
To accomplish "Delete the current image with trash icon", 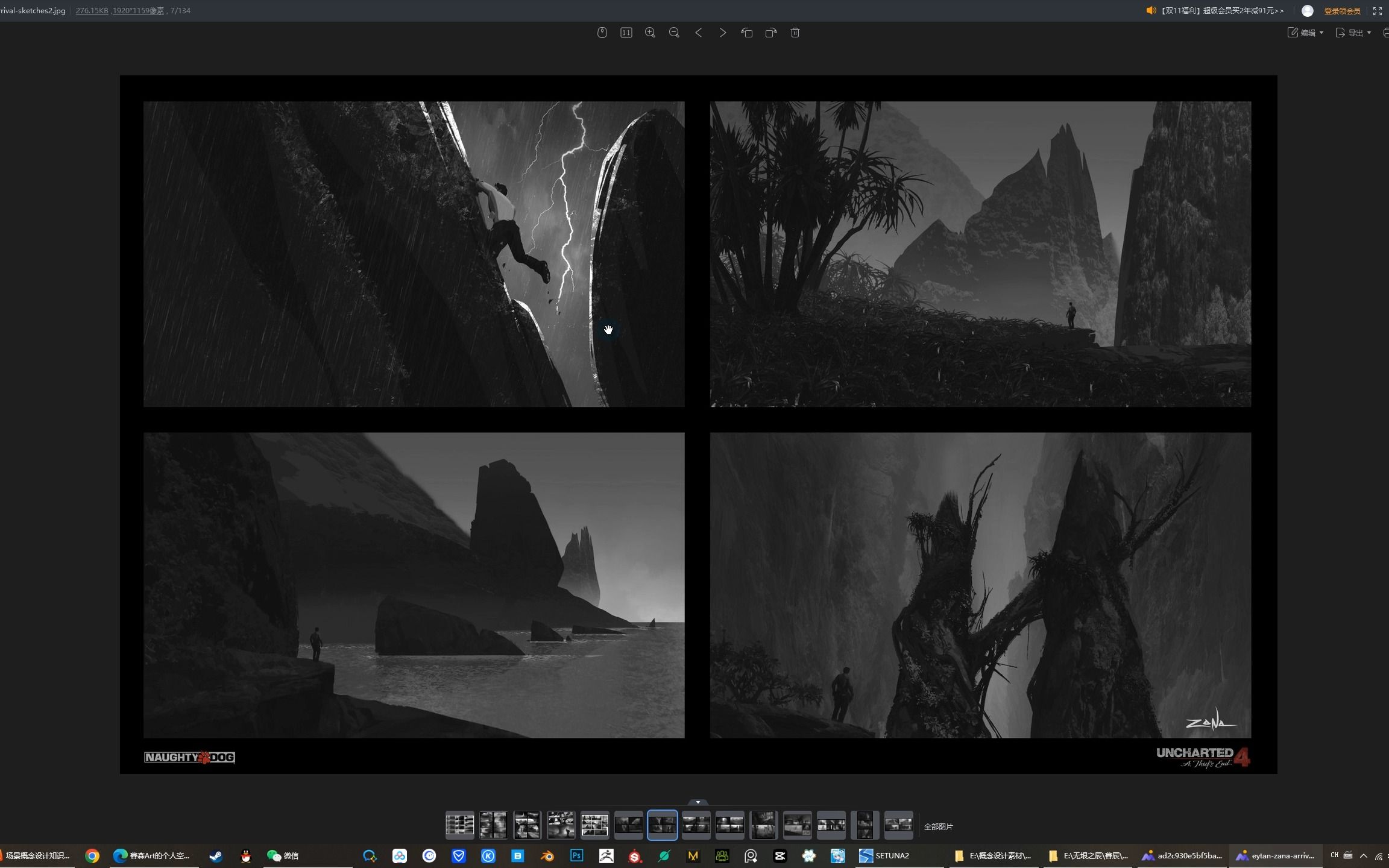I will (795, 33).
